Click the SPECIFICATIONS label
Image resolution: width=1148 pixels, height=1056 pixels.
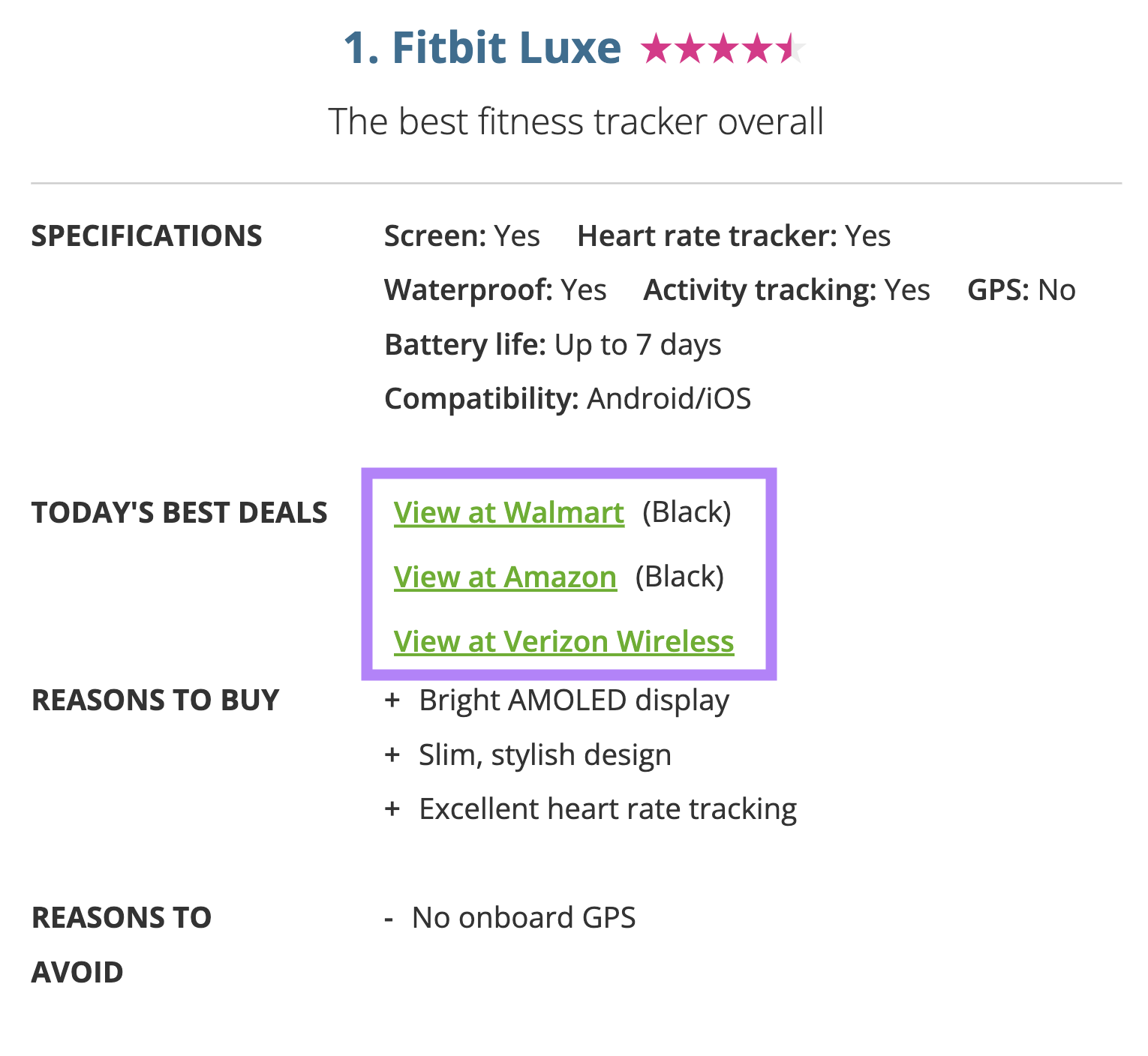[x=147, y=236]
